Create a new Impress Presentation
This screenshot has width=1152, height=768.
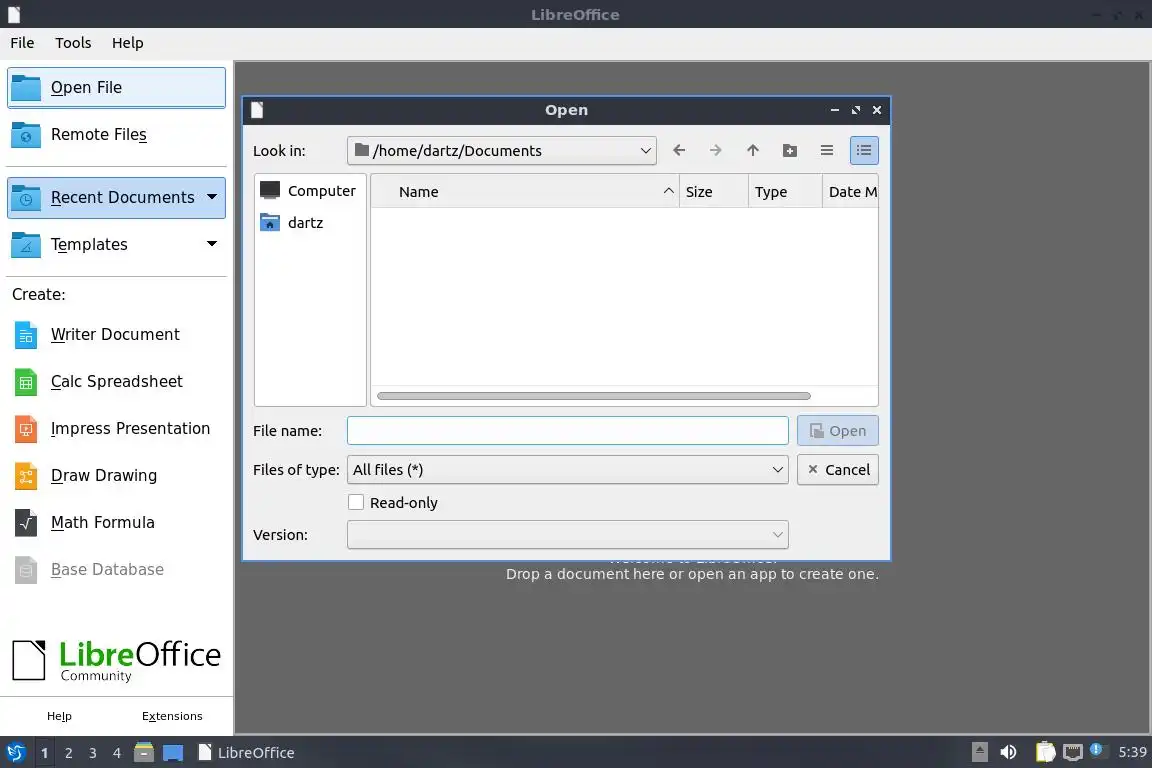[x=116, y=428]
